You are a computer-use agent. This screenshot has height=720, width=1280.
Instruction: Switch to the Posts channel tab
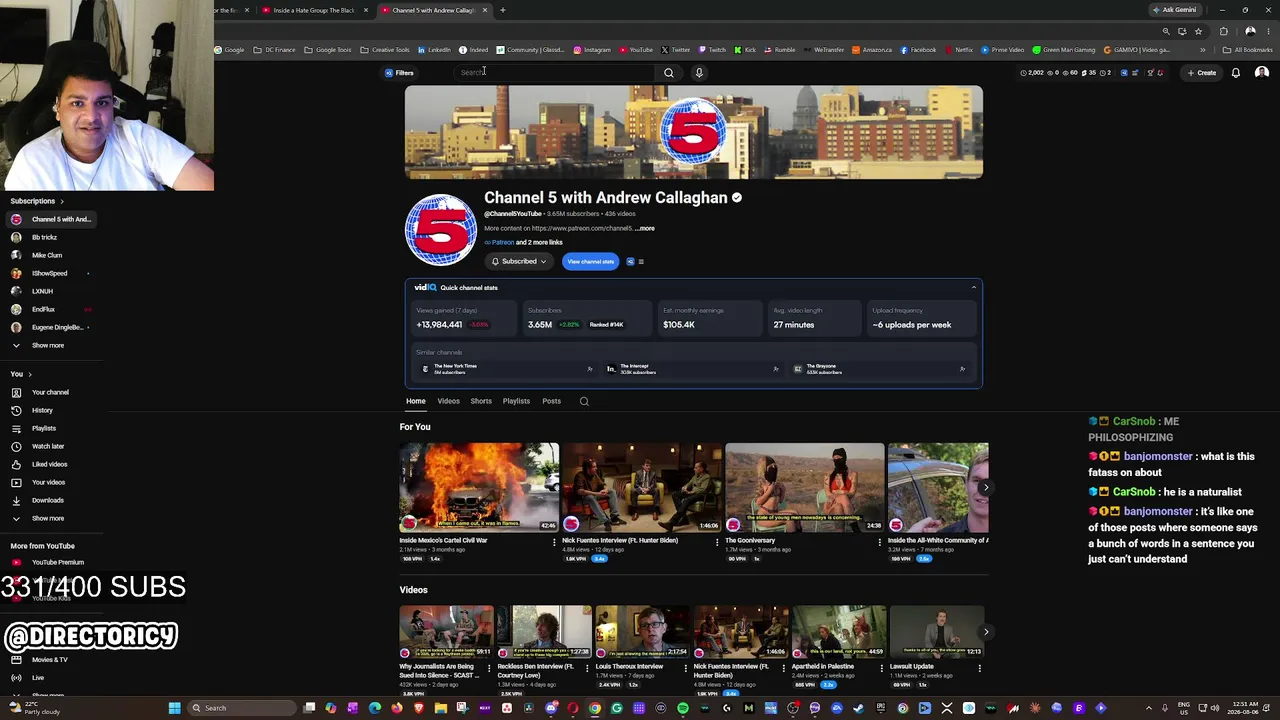(551, 401)
